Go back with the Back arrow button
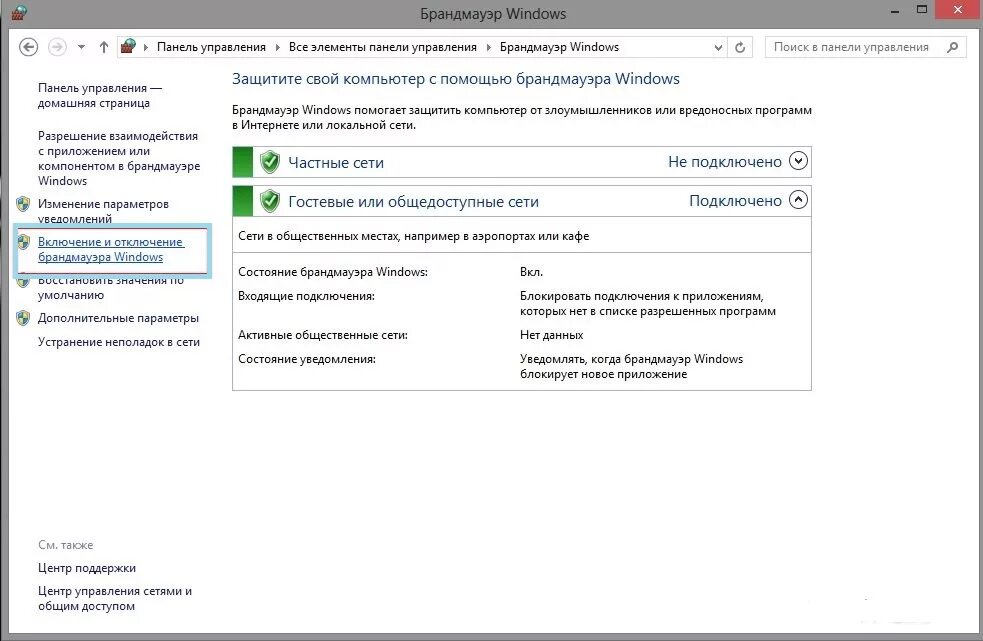 [x=28, y=47]
